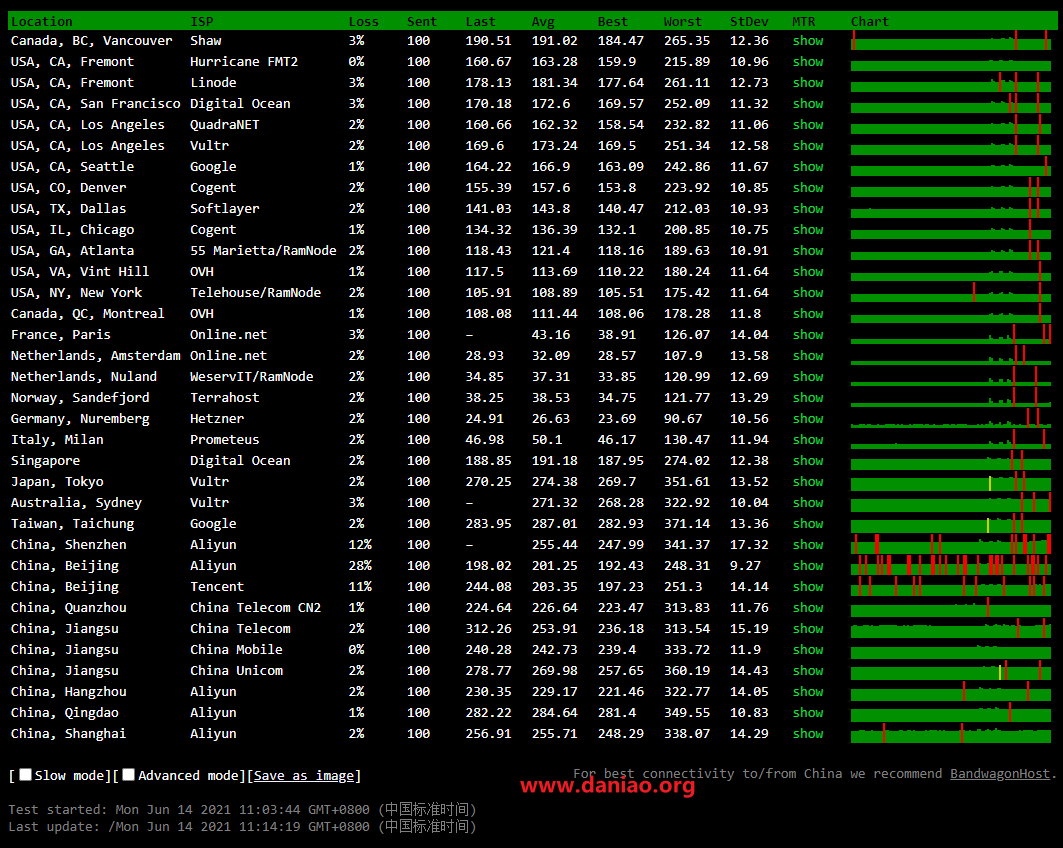
Task: Show MTR for Australia, Sydney Vultr
Action: click(x=808, y=503)
